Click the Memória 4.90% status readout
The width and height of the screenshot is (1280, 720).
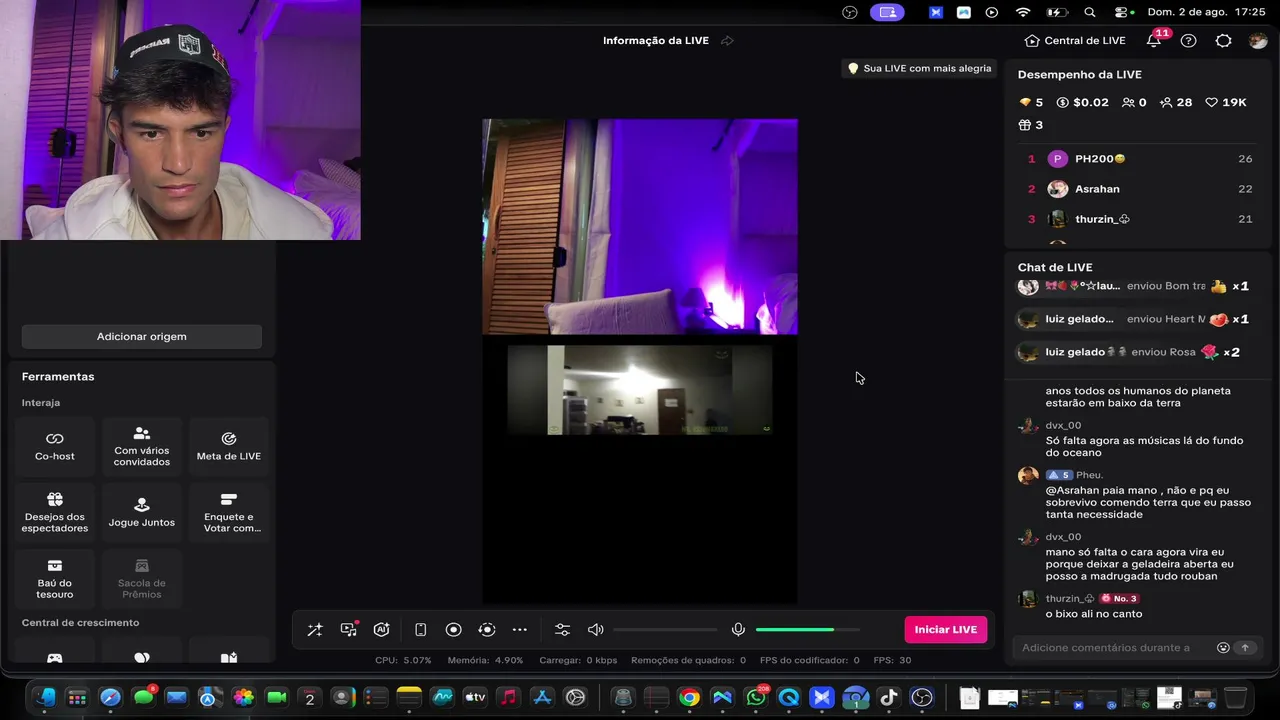pos(485,661)
